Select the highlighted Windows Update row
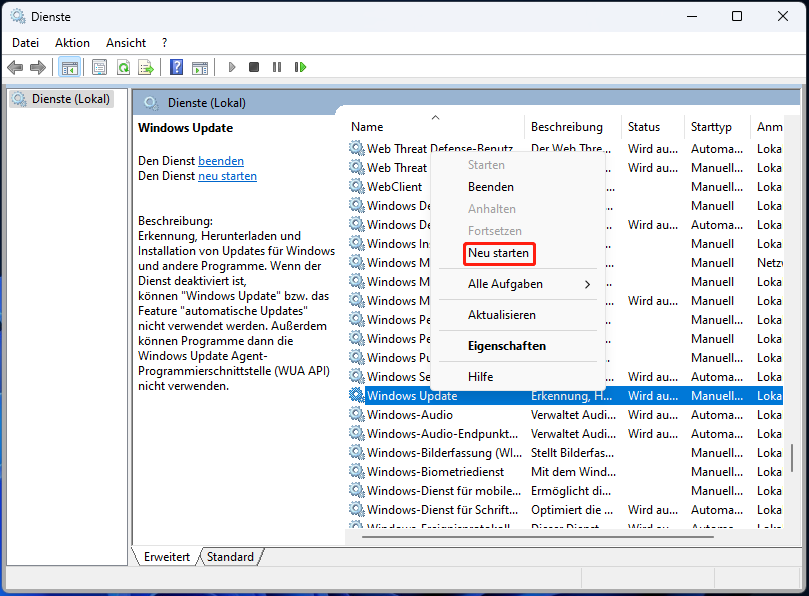 coord(565,395)
